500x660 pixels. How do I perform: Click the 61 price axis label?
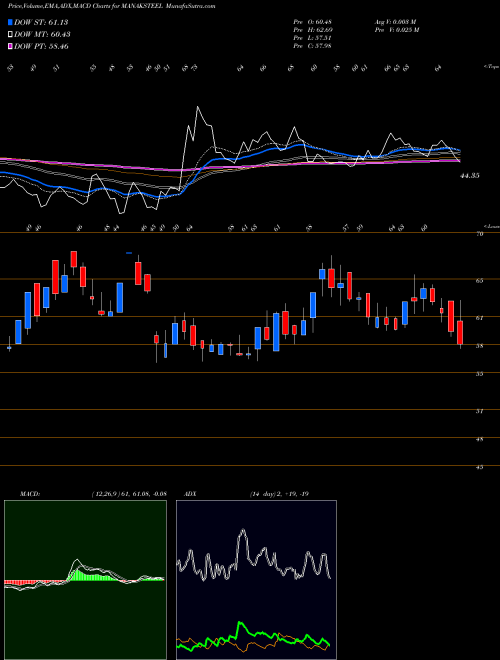[x=479, y=318]
